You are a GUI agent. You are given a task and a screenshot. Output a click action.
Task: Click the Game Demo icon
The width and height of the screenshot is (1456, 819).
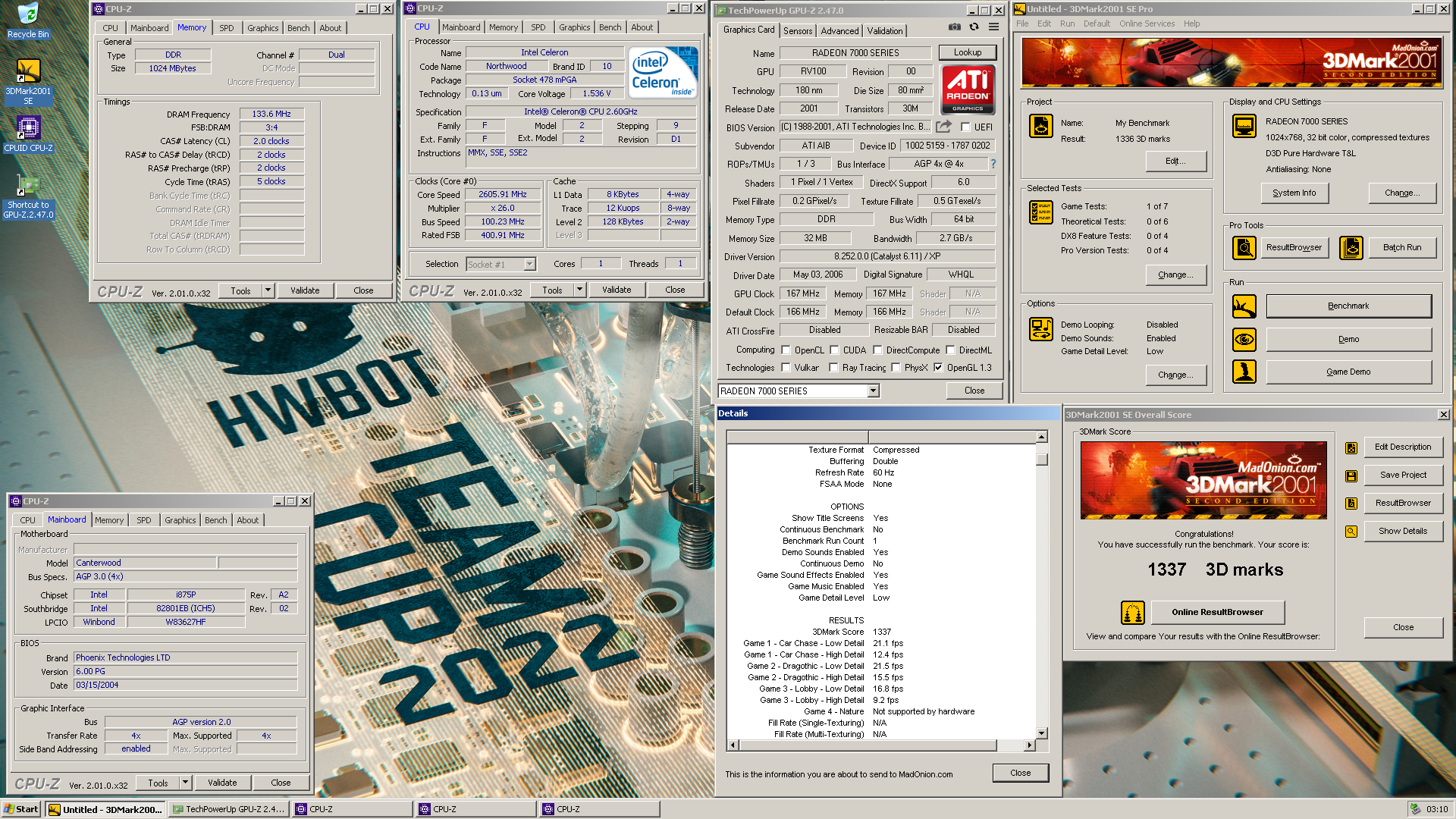pyautogui.click(x=1244, y=372)
